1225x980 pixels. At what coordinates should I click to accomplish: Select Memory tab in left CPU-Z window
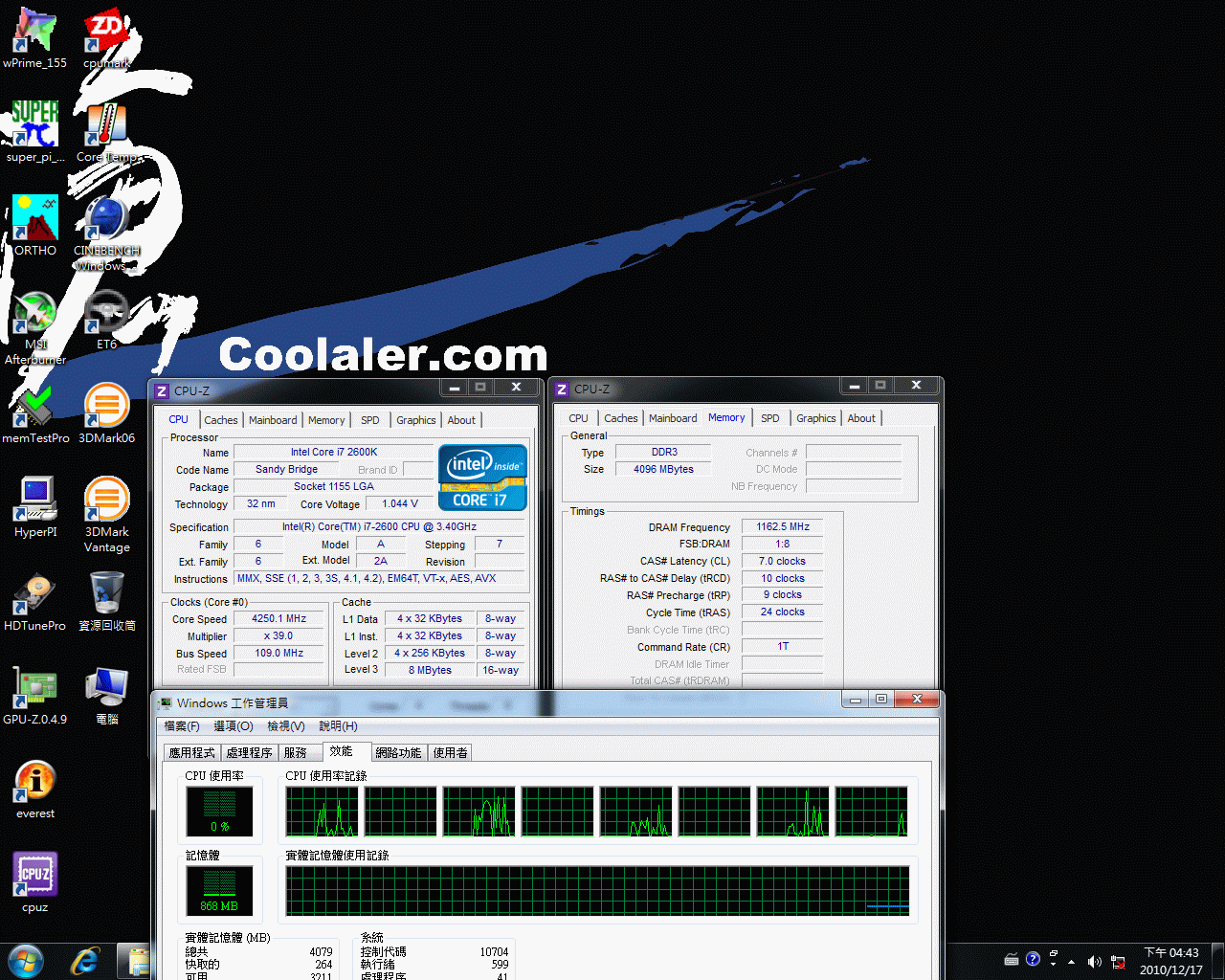pyautogui.click(x=326, y=420)
